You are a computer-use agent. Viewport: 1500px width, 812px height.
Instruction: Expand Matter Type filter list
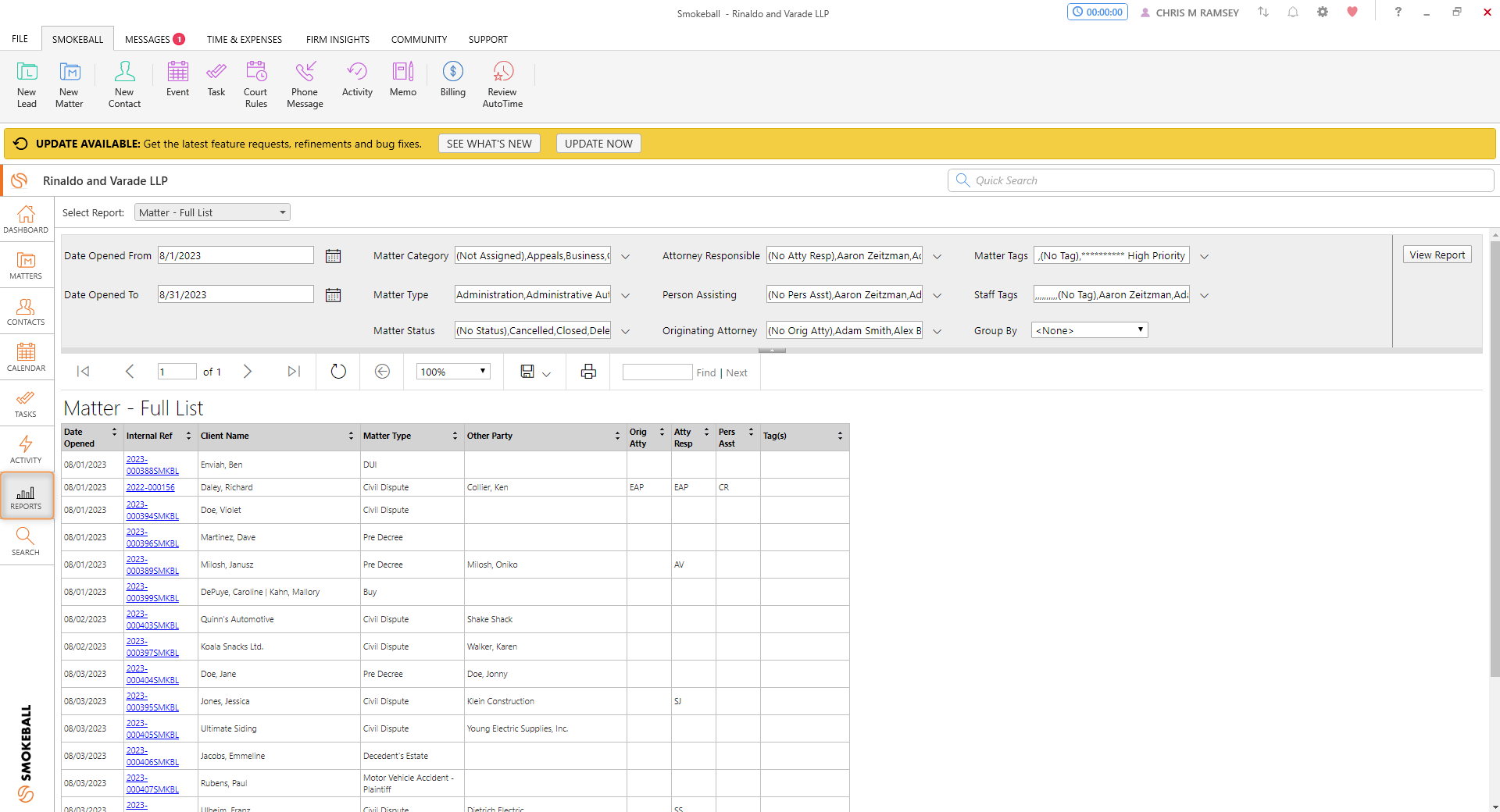coord(626,295)
